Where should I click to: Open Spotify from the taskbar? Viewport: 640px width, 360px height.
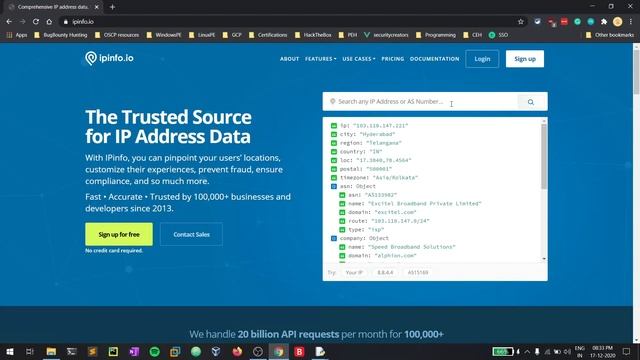(x=155, y=351)
